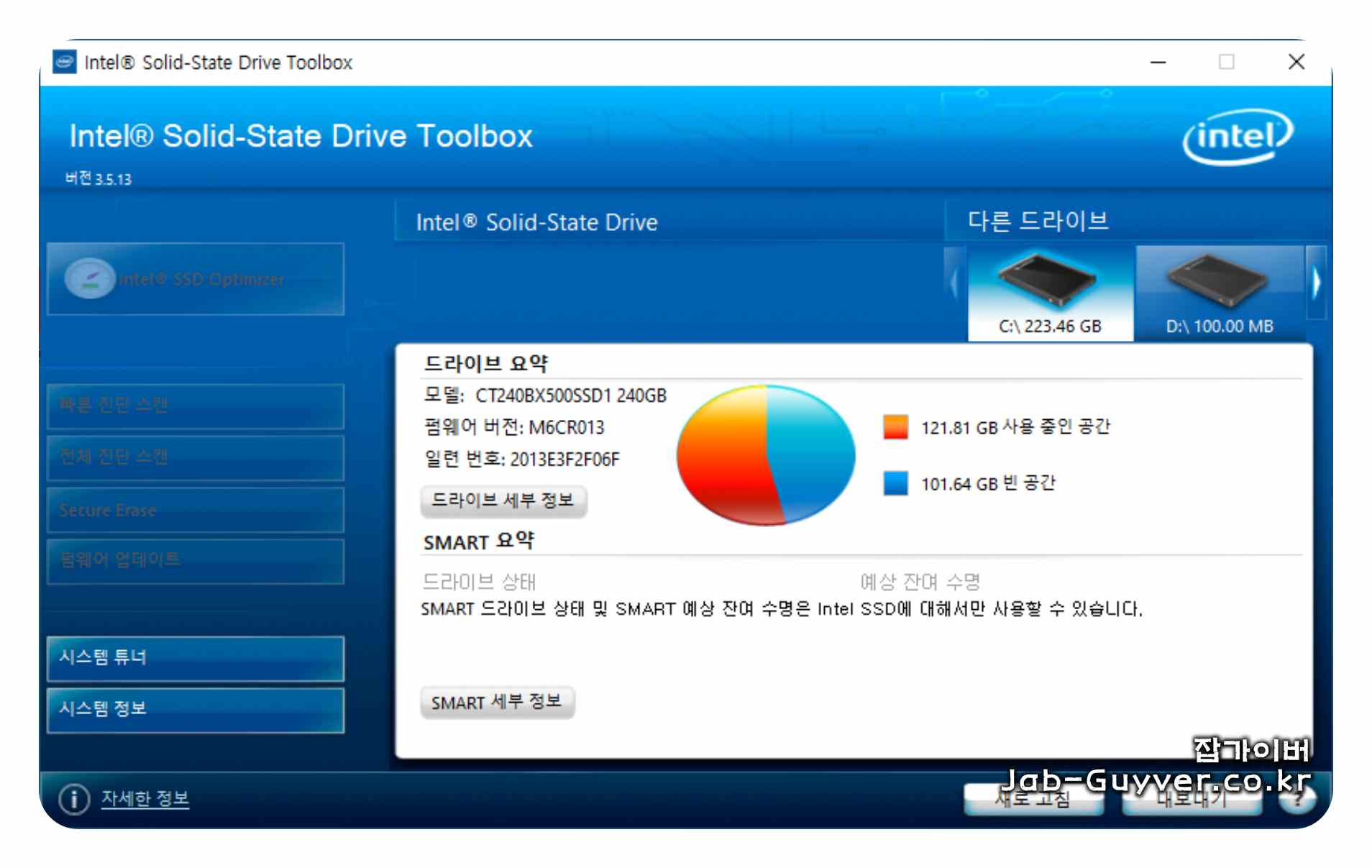Open 시스템 정보 system information

coord(195,710)
